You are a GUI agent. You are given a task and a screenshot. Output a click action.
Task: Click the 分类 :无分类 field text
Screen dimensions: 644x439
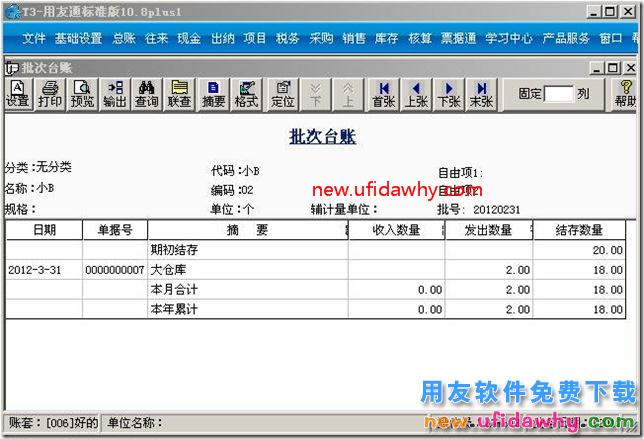[x=38, y=167]
